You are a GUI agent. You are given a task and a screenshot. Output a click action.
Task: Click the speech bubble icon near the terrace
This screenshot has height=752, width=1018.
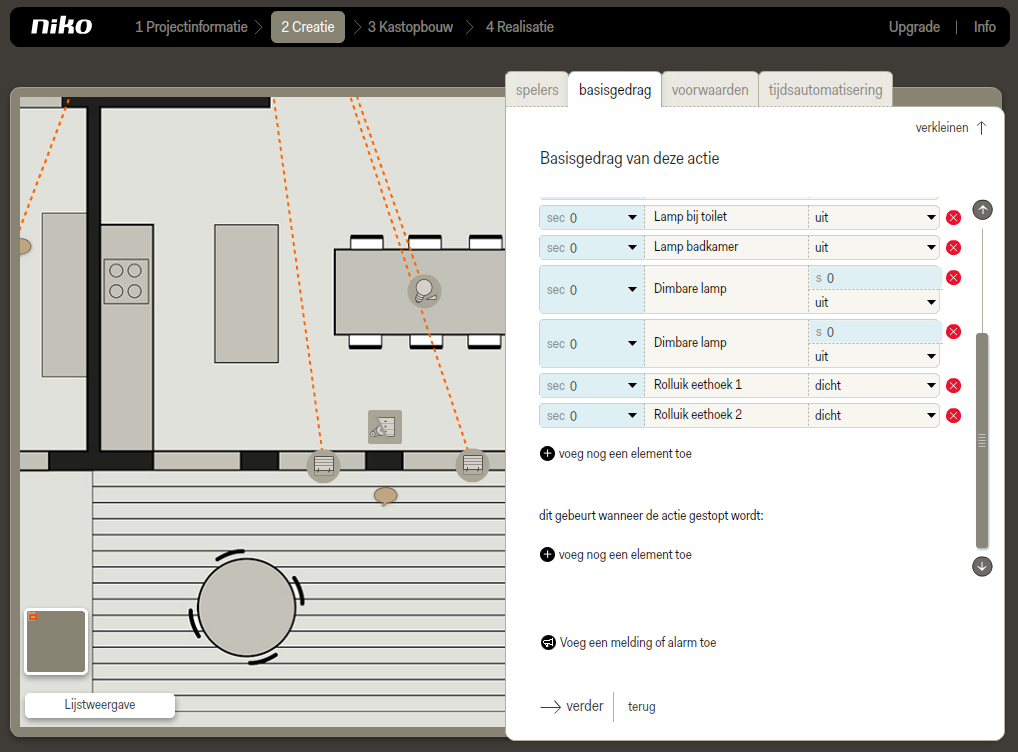[386, 497]
